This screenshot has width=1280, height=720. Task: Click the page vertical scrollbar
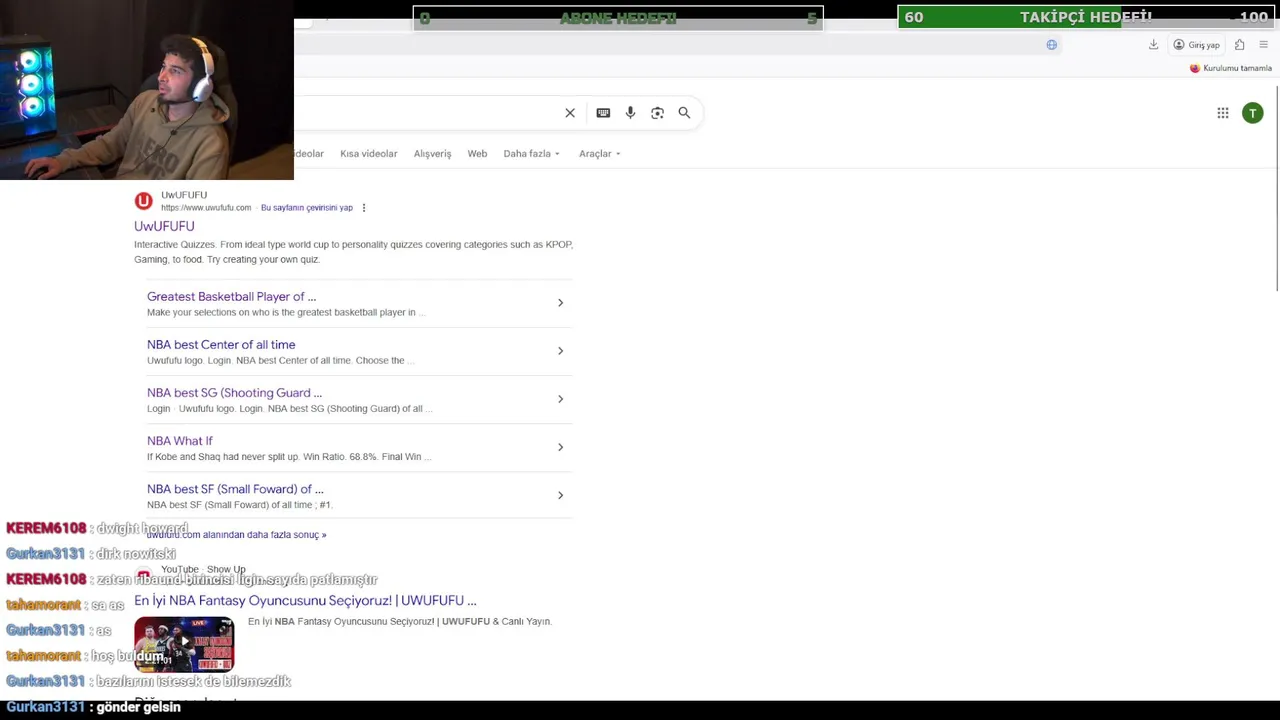click(x=1276, y=190)
